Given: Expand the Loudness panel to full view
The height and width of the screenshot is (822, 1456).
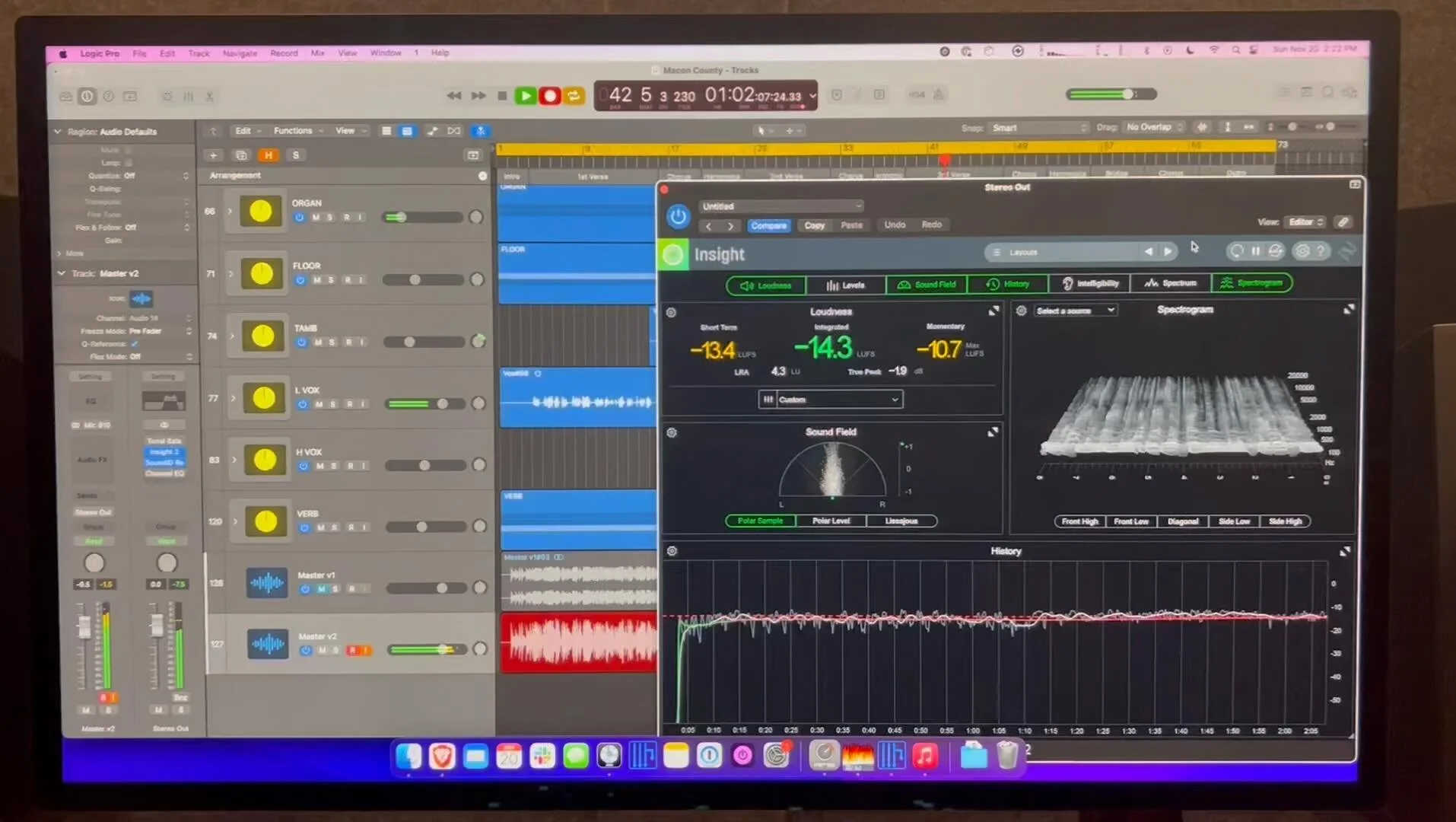Looking at the screenshot, I should 993,311.
